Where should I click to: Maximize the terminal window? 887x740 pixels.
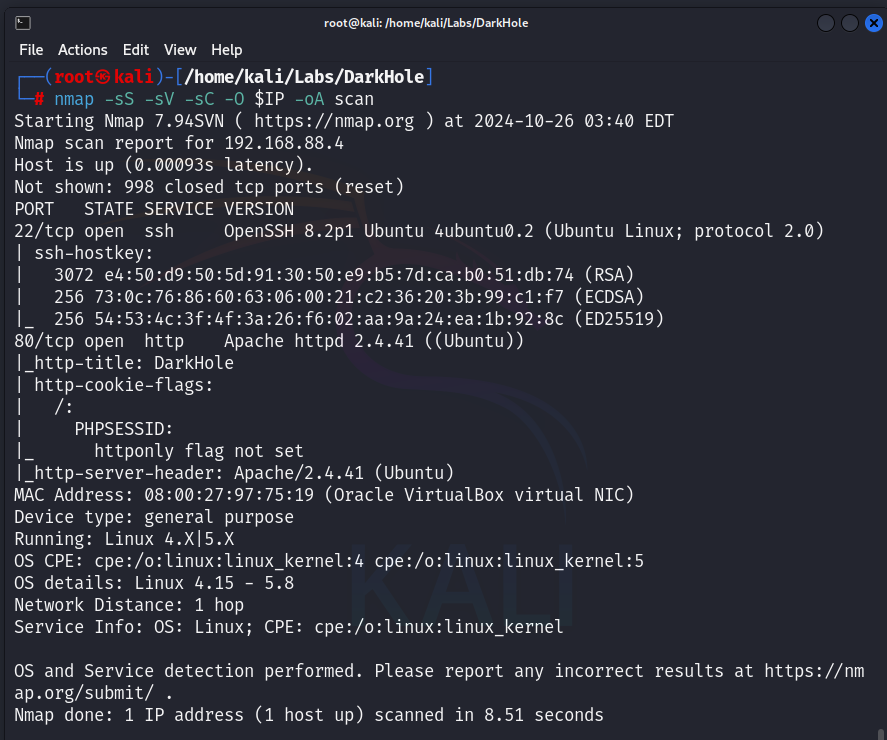click(849, 23)
